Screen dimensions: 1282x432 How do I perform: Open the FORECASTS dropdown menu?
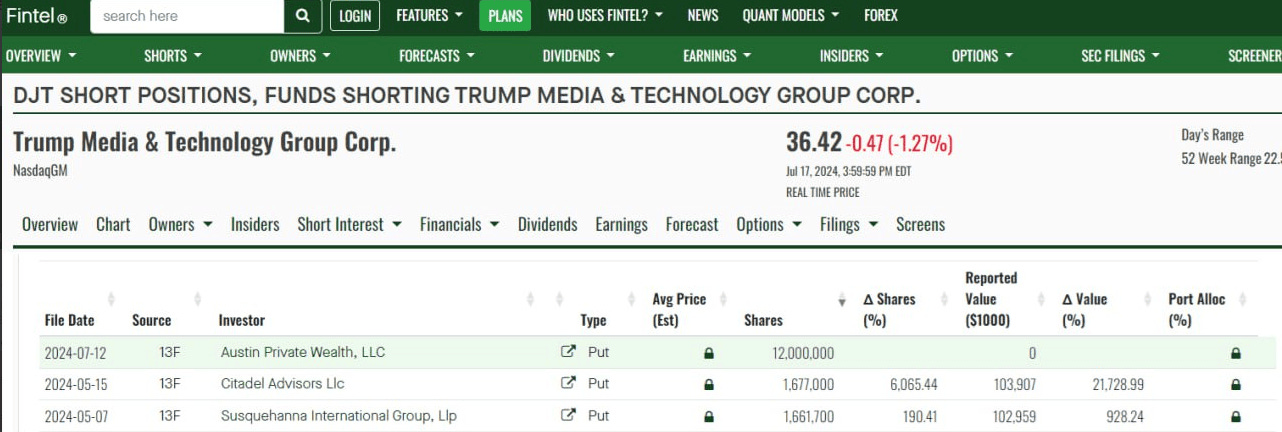(437, 56)
